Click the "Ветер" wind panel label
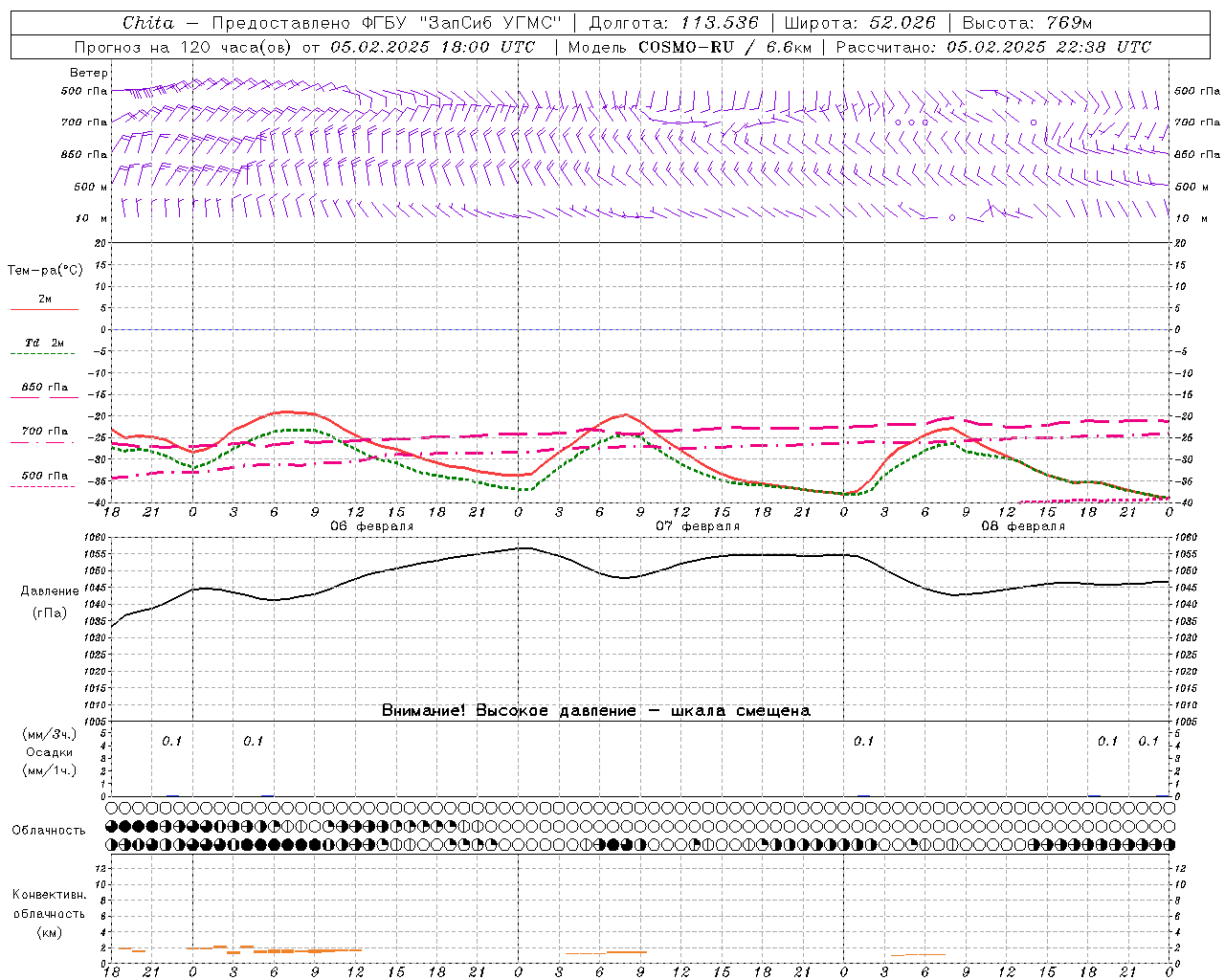The height and width of the screenshot is (980, 1225). point(88,73)
